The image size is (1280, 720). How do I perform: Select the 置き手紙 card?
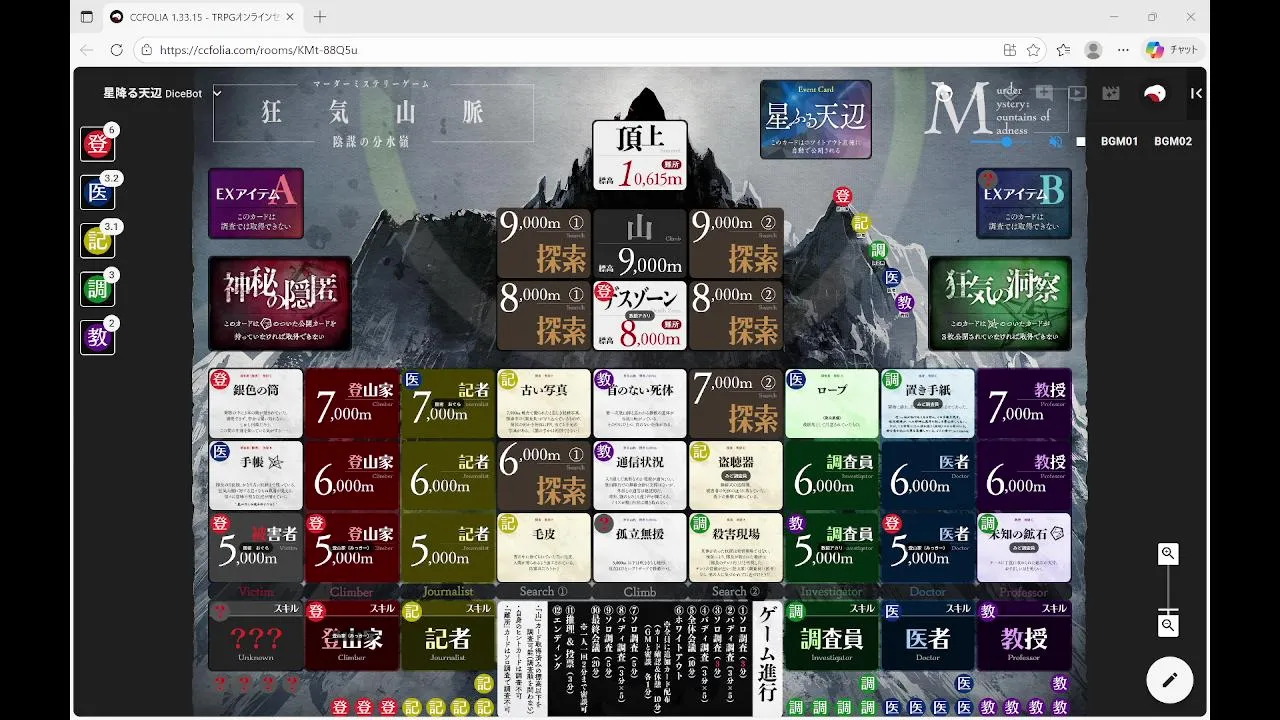928,403
